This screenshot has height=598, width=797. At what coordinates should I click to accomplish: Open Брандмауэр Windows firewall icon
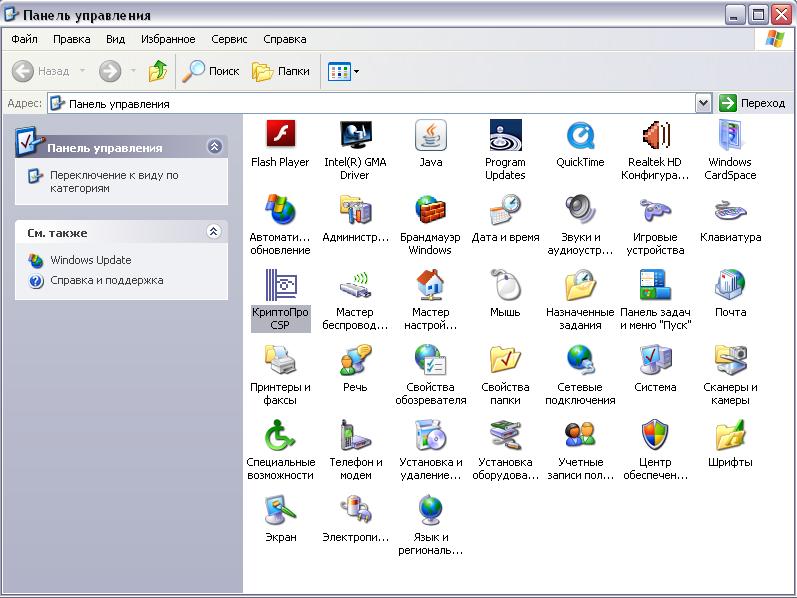point(430,211)
